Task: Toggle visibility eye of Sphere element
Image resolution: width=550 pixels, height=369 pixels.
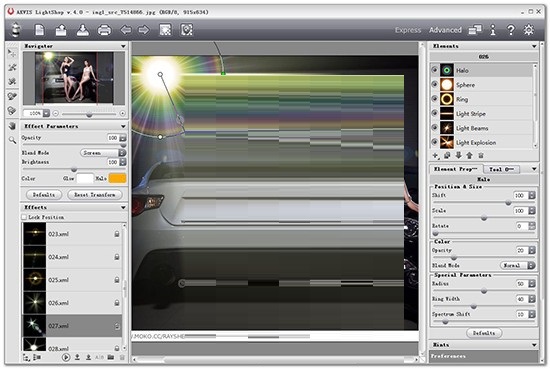Action: click(x=435, y=85)
